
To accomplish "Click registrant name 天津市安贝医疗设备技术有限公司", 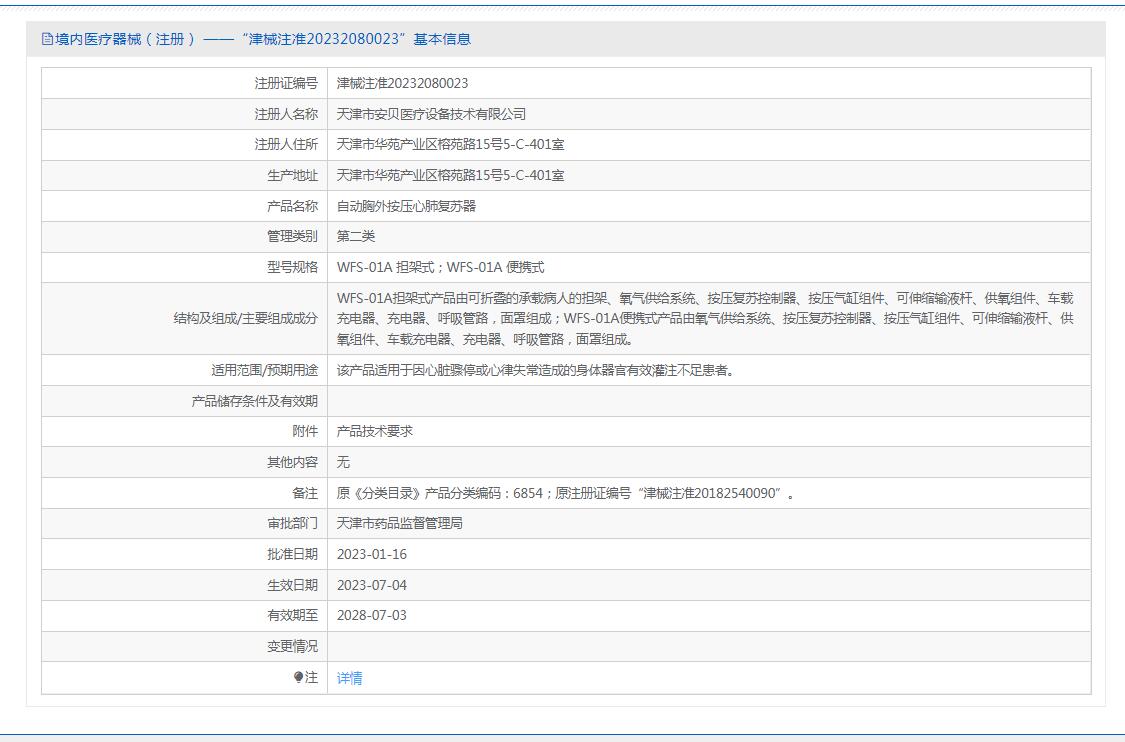I will 431,114.
